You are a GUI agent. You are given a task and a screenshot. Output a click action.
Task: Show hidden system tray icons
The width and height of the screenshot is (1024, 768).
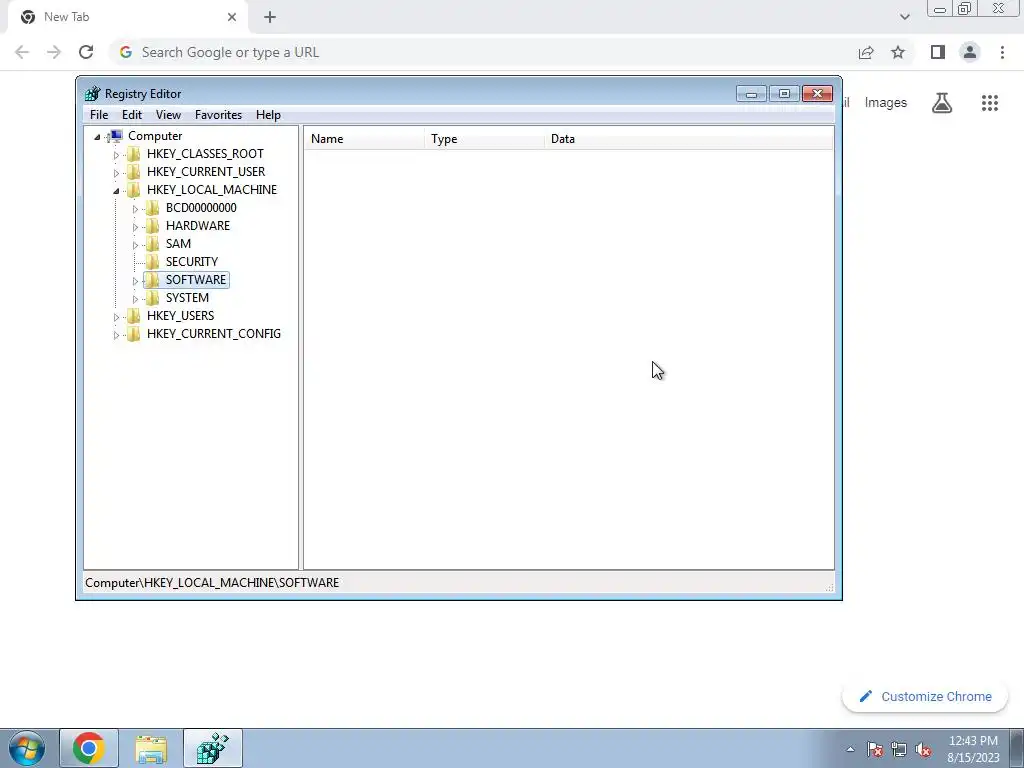[x=850, y=749]
